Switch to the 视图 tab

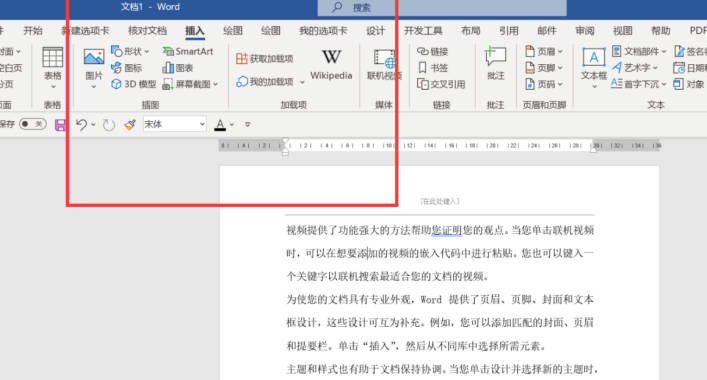coord(623,31)
